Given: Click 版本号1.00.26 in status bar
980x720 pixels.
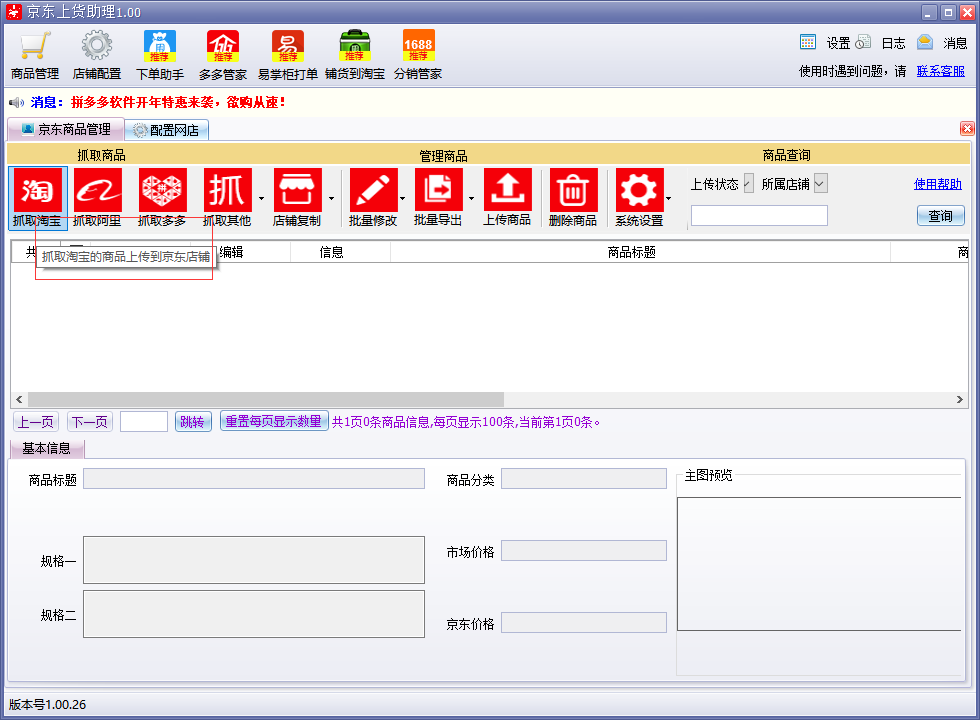Looking at the screenshot, I should click(x=48, y=704).
